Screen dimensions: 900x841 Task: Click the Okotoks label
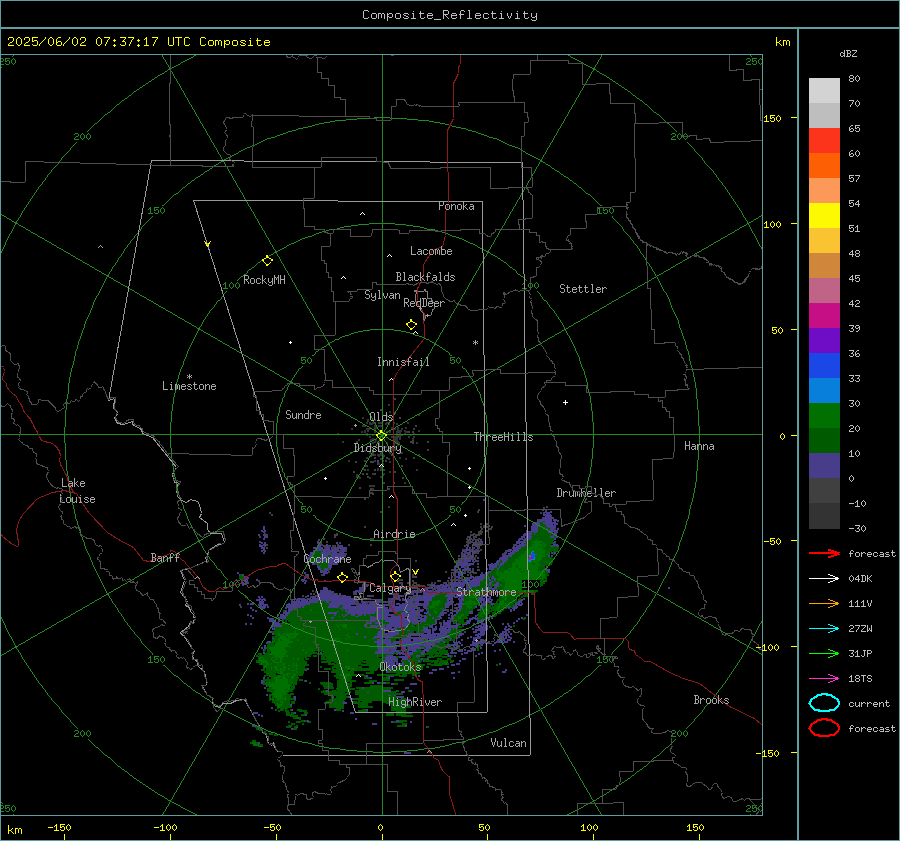(400, 667)
